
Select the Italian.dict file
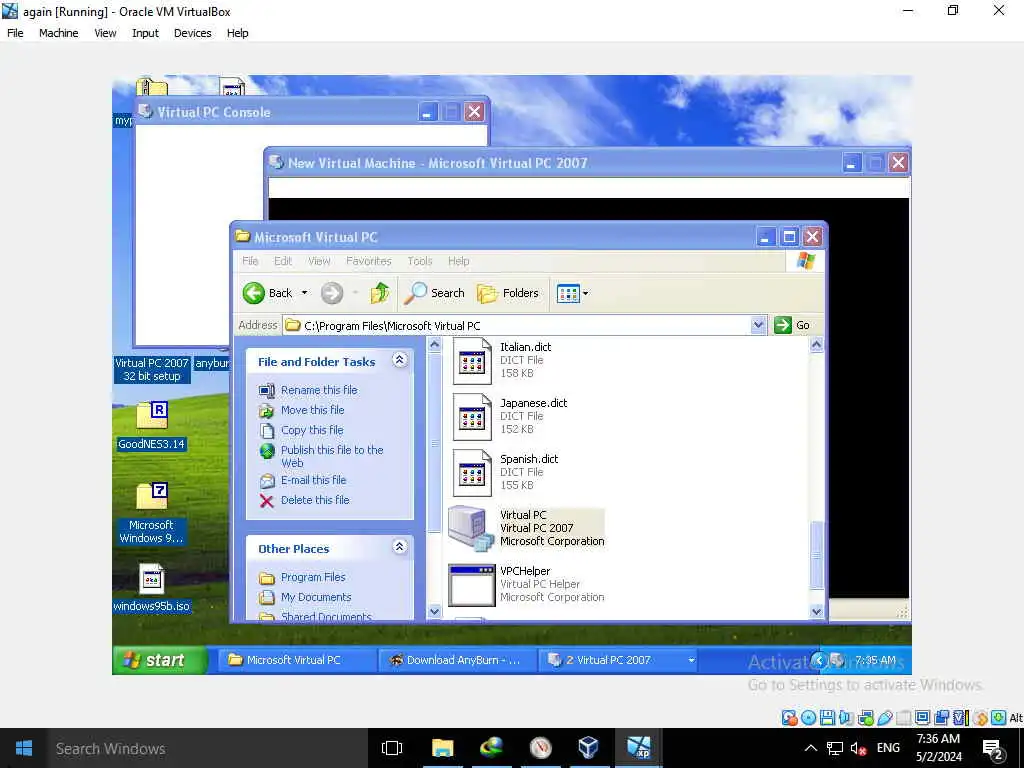[503, 360]
